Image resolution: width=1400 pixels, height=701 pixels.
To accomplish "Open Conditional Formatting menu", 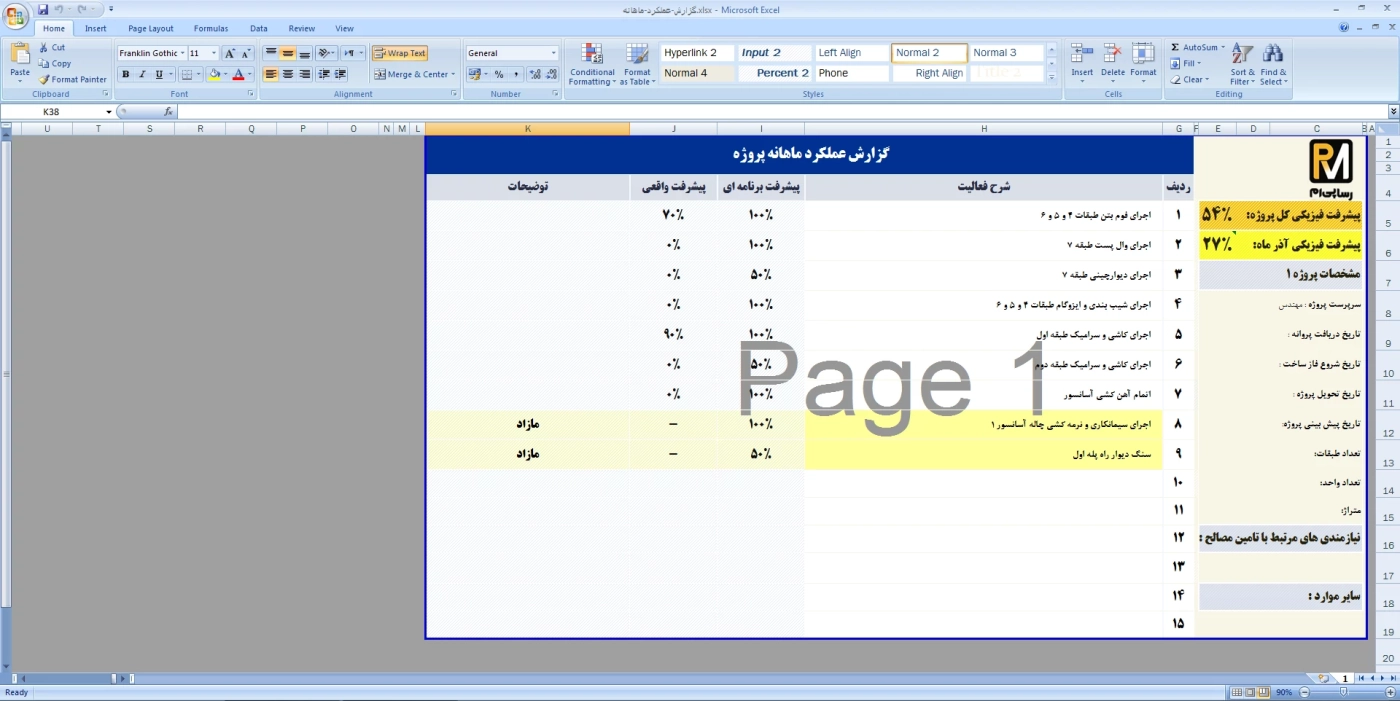I will (592, 64).
